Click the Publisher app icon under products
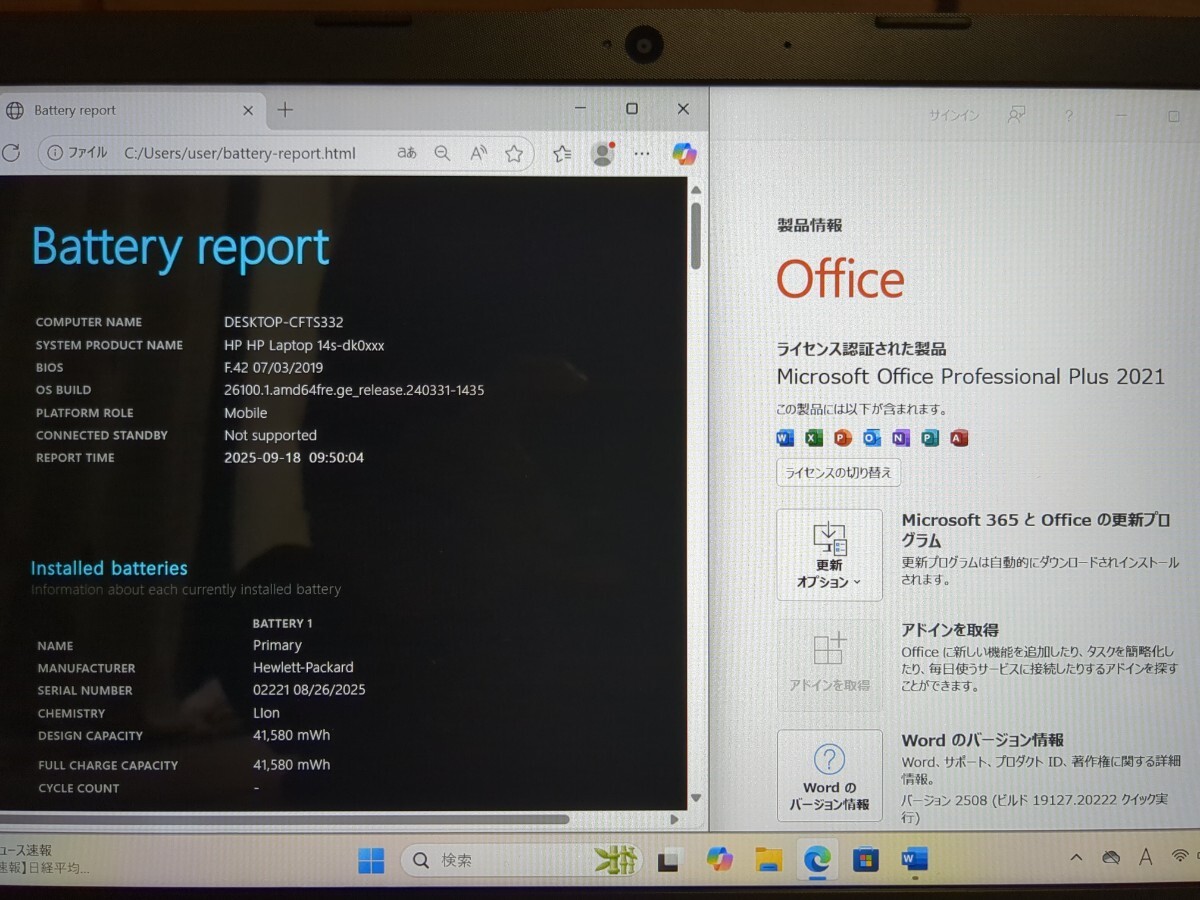The width and height of the screenshot is (1200, 900). click(x=930, y=438)
